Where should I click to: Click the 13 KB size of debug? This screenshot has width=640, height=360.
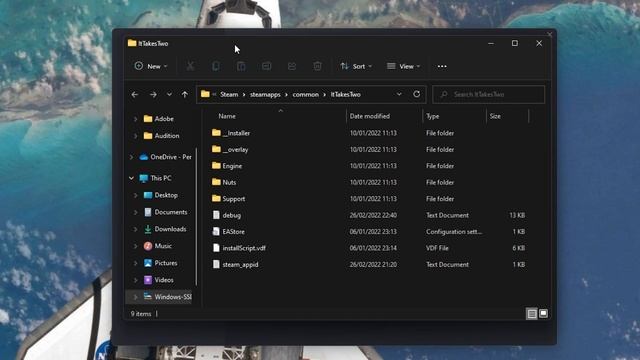click(517, 215)
